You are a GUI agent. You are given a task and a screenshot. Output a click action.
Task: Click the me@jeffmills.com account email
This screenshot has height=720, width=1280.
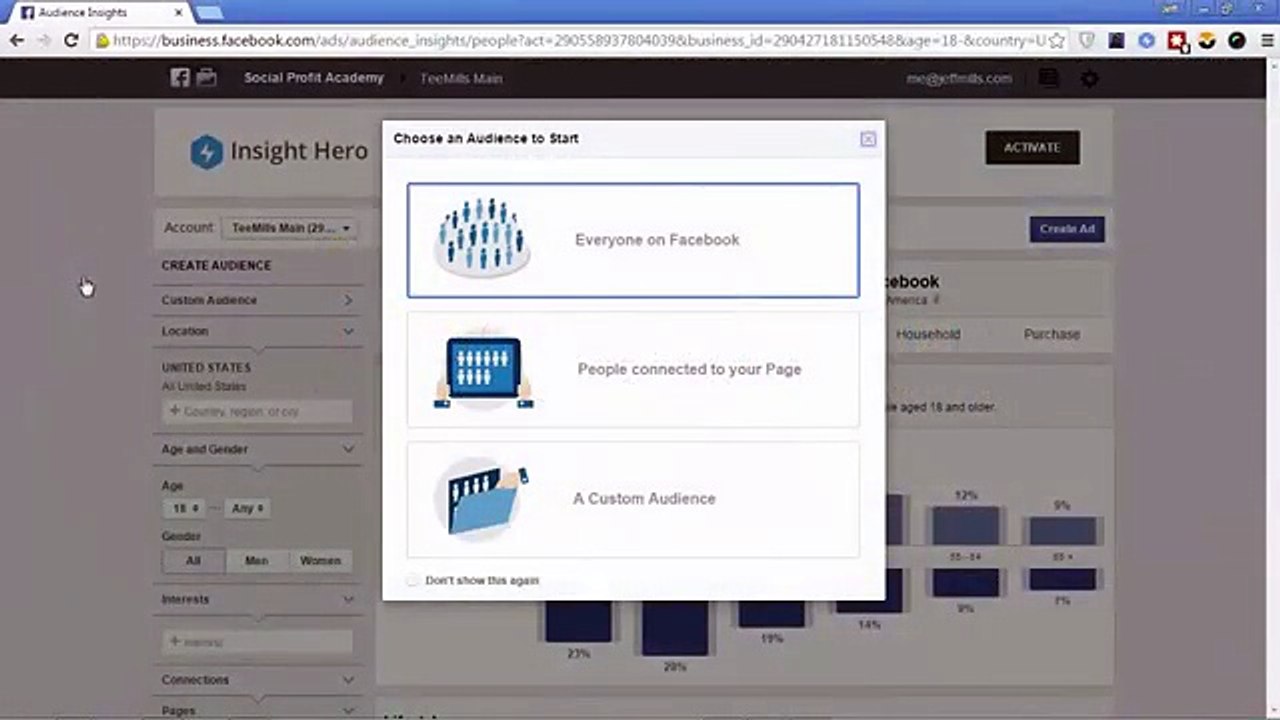959,78
